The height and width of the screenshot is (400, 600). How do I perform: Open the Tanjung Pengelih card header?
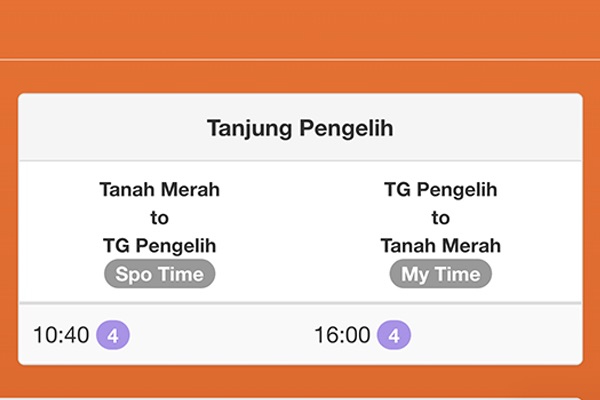click(x=300, y=128)
